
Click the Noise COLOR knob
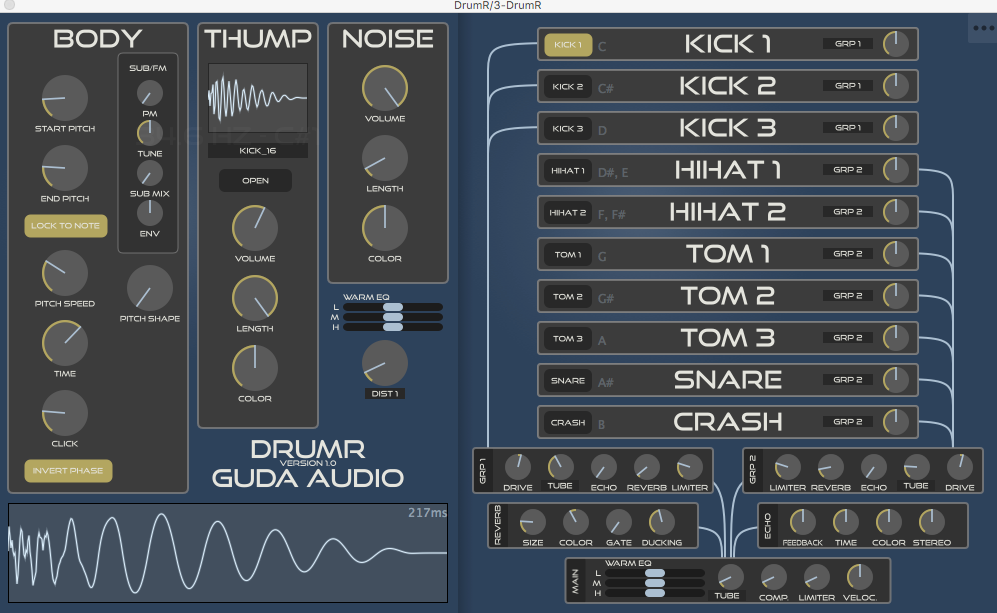(x=385, y=228)
